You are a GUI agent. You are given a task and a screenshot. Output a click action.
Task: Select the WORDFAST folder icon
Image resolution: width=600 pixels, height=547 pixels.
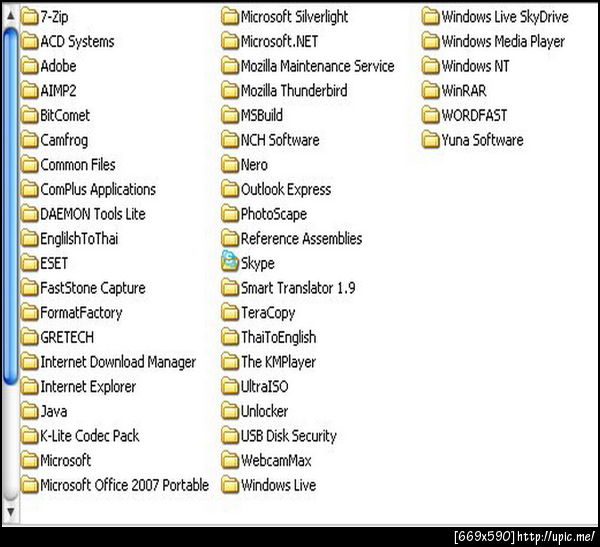click(x=430, y=116)
